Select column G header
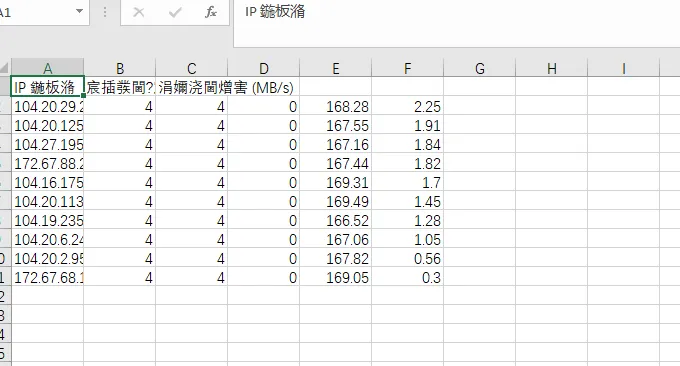 click(x=480, y=68)
